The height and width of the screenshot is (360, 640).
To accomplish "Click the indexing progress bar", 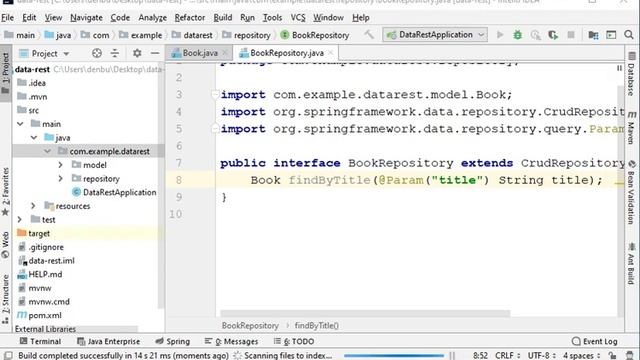I will click(x=393, y=356).
